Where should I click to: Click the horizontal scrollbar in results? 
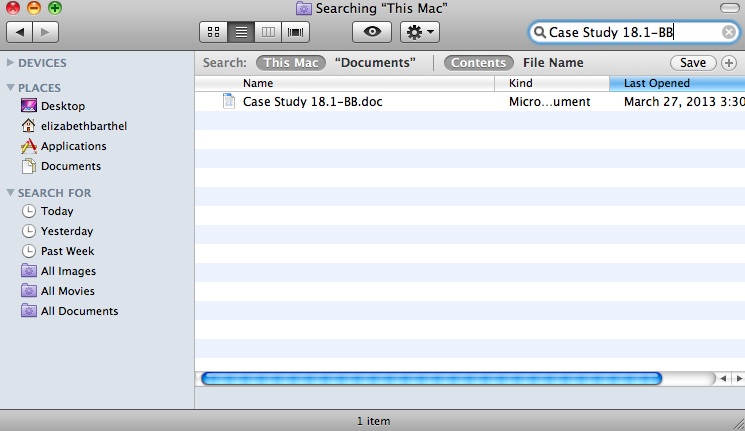[x=430, y=379]
